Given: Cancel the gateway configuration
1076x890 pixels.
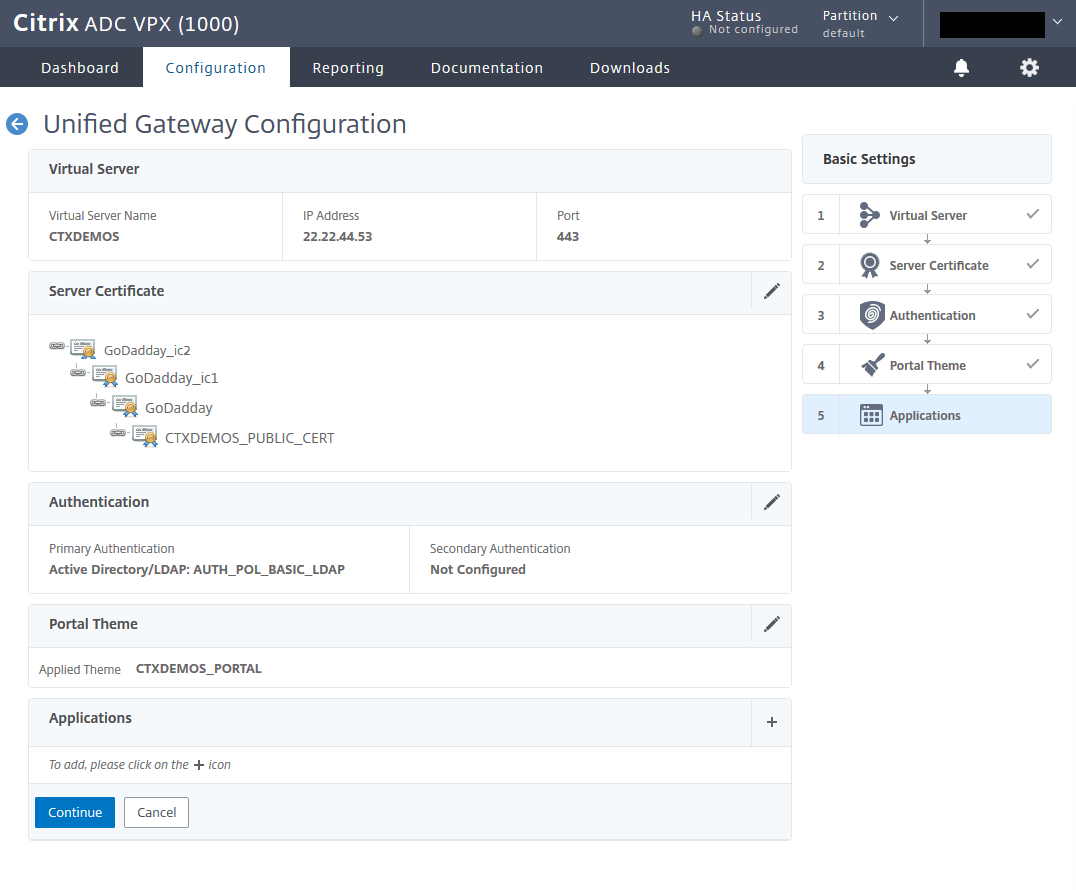Looking at the screenshot, I should [156, 812].
